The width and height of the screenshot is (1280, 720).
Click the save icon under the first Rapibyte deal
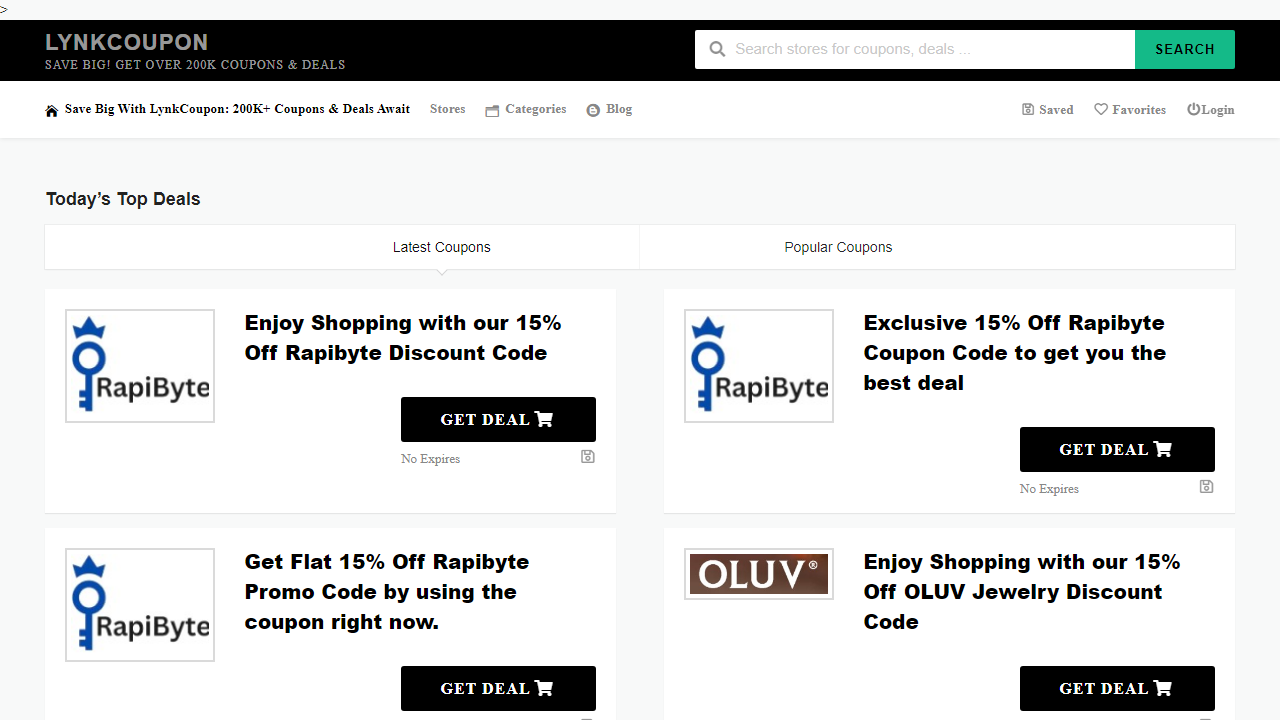[x=587, y=456]
